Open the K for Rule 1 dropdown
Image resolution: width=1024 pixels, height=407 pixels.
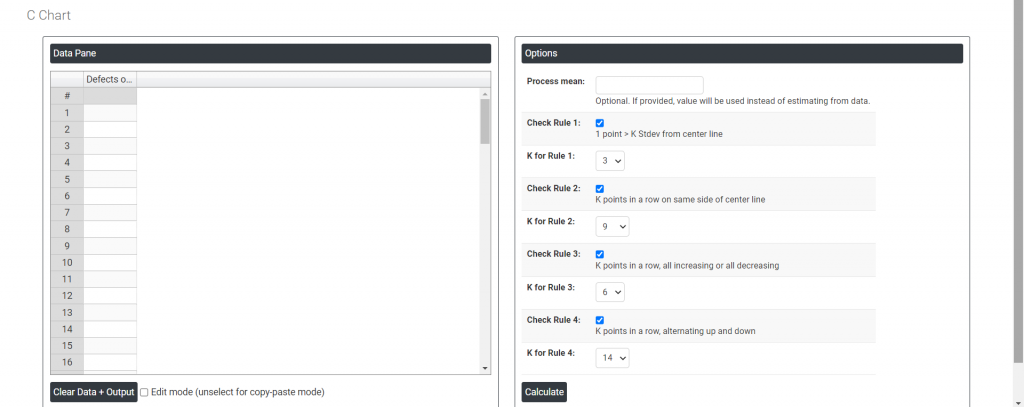tap(610, 160)
